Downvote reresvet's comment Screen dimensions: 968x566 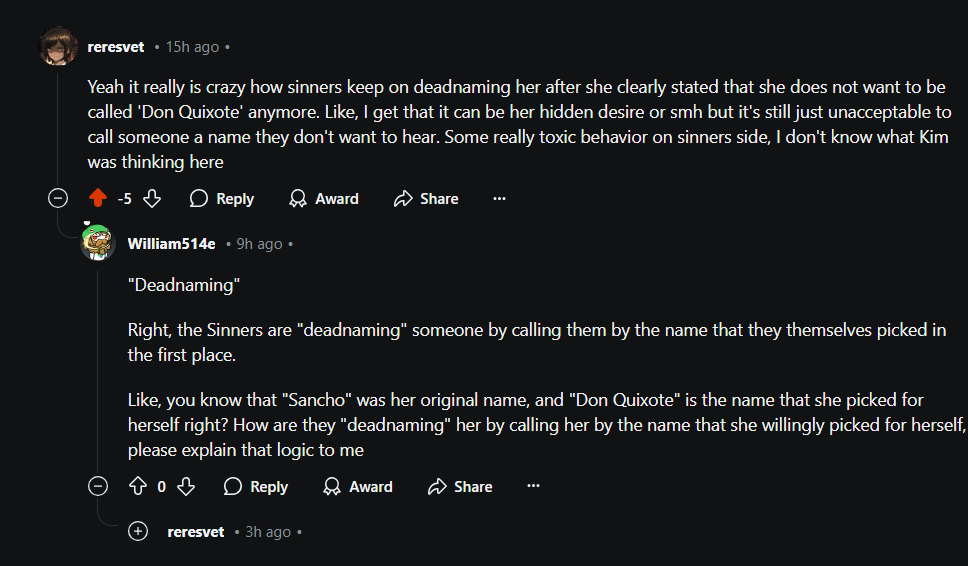click(152, 199)
